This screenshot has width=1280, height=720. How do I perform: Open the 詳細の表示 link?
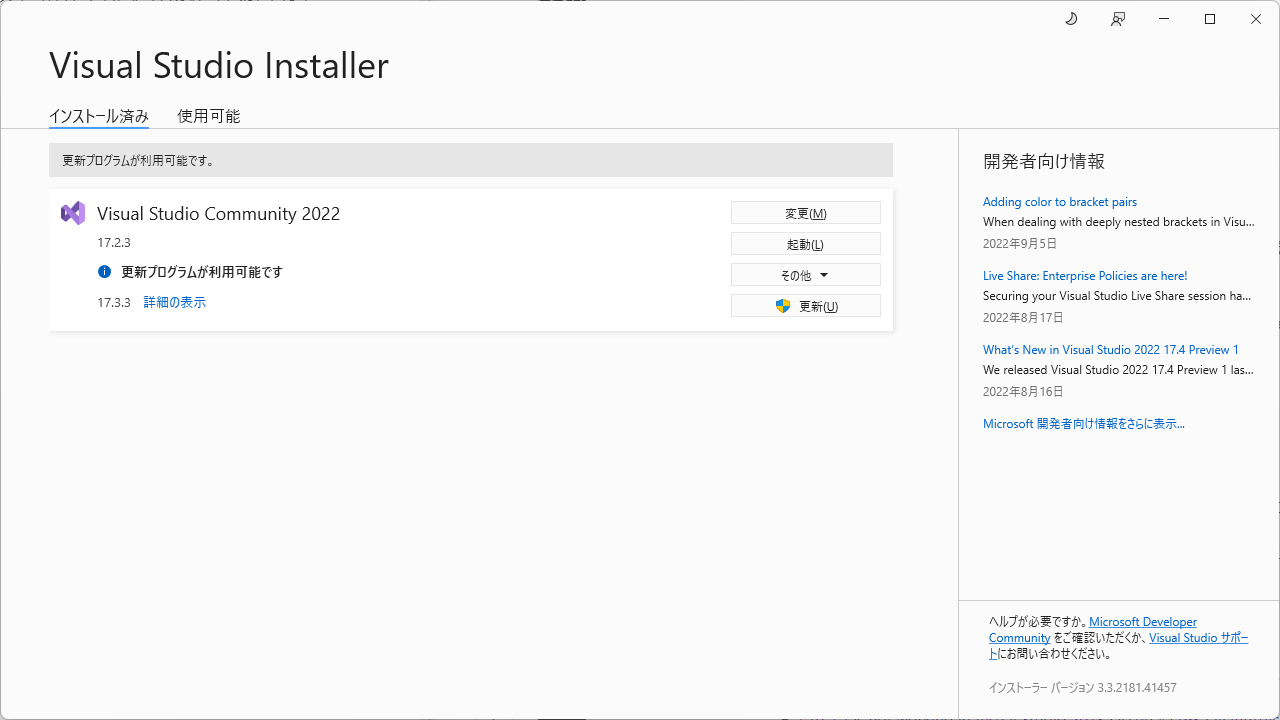click(x=175, y=302)
